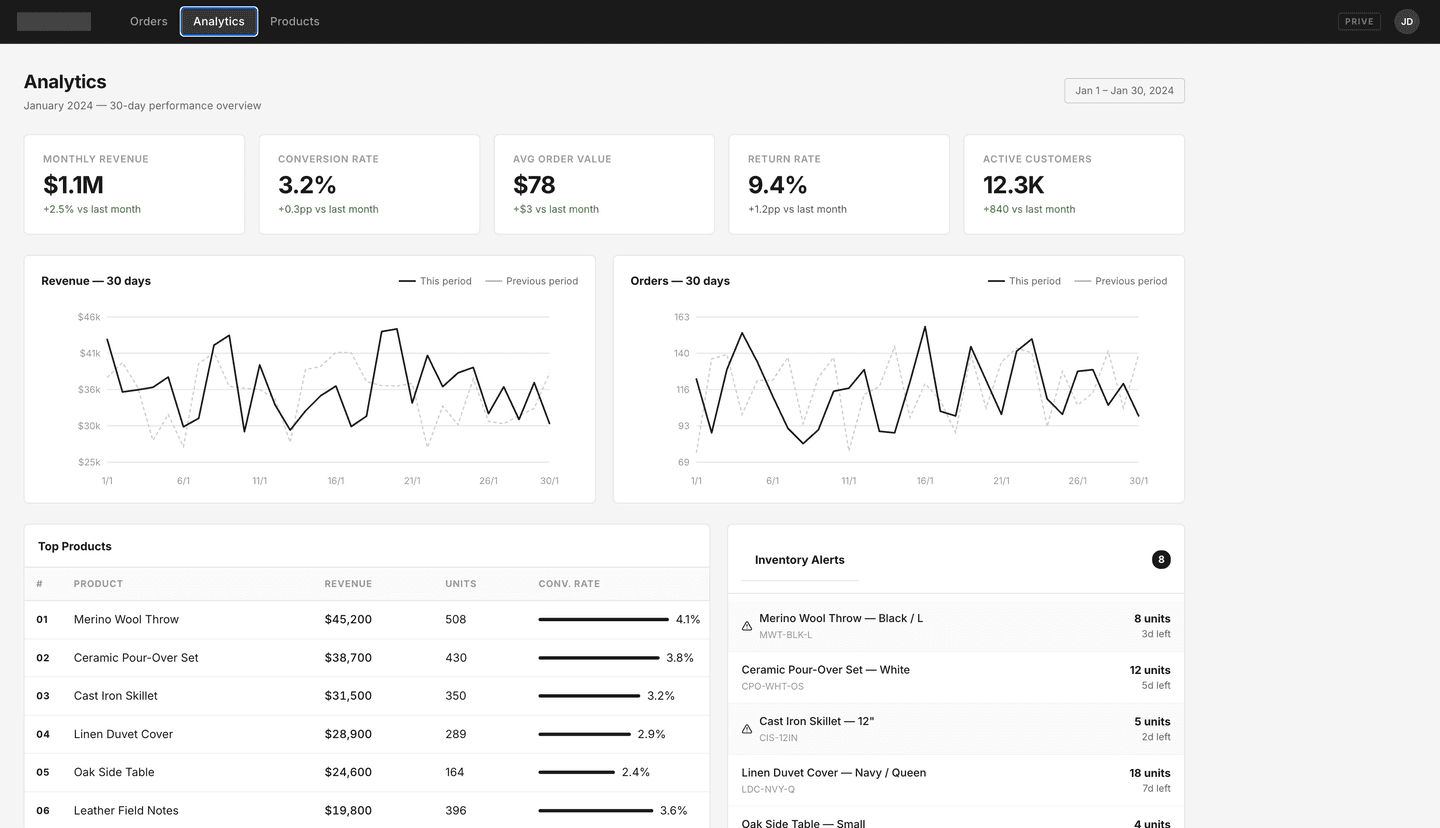Open the JD avatar menu
Screen dimensions: 1440x828
tap(1407, 21)
